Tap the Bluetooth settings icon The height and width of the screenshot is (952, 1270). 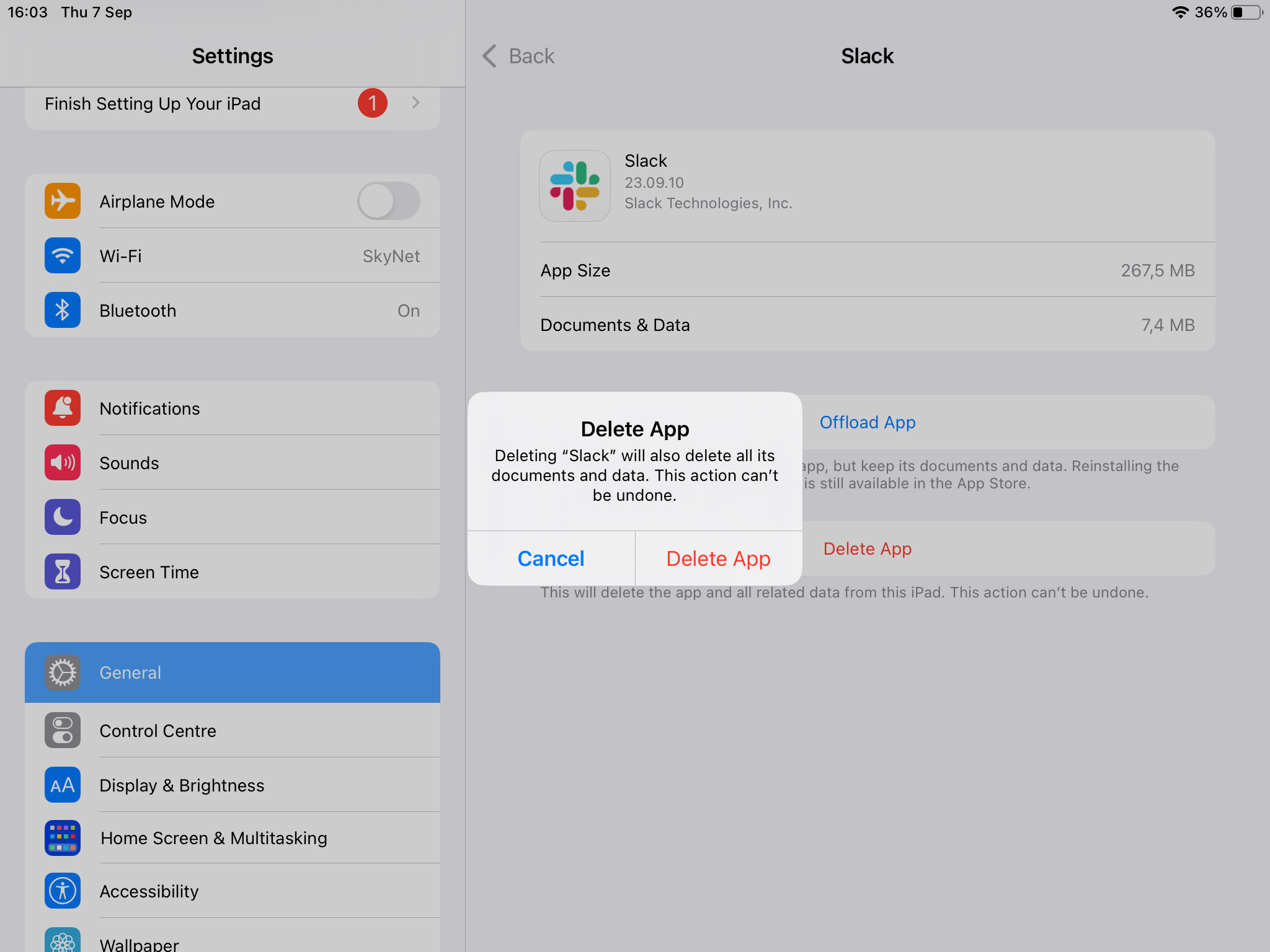pyautogui.click(x=64, y=308)
